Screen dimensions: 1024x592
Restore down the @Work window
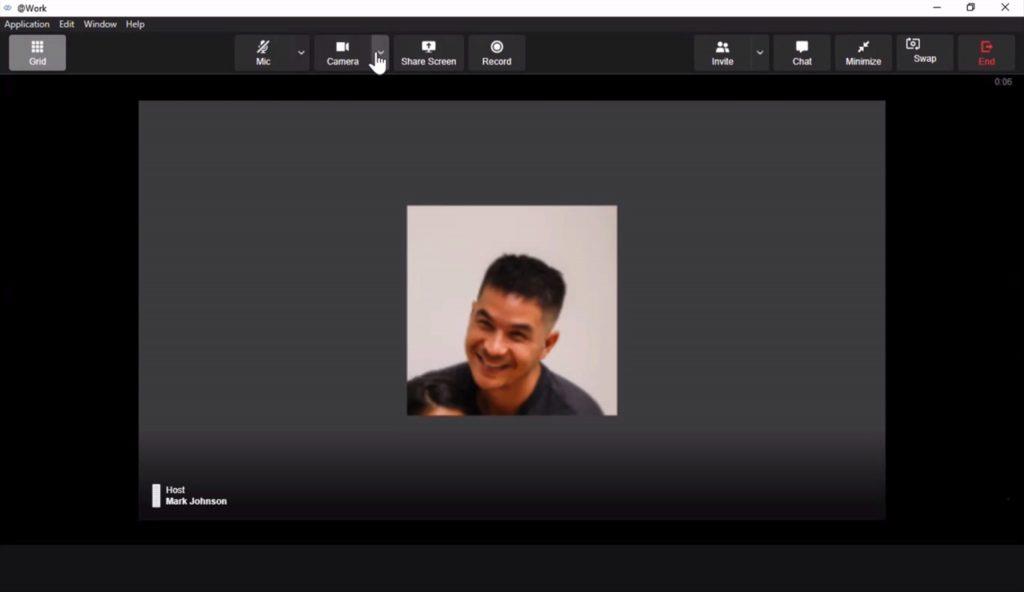(970, 8)
